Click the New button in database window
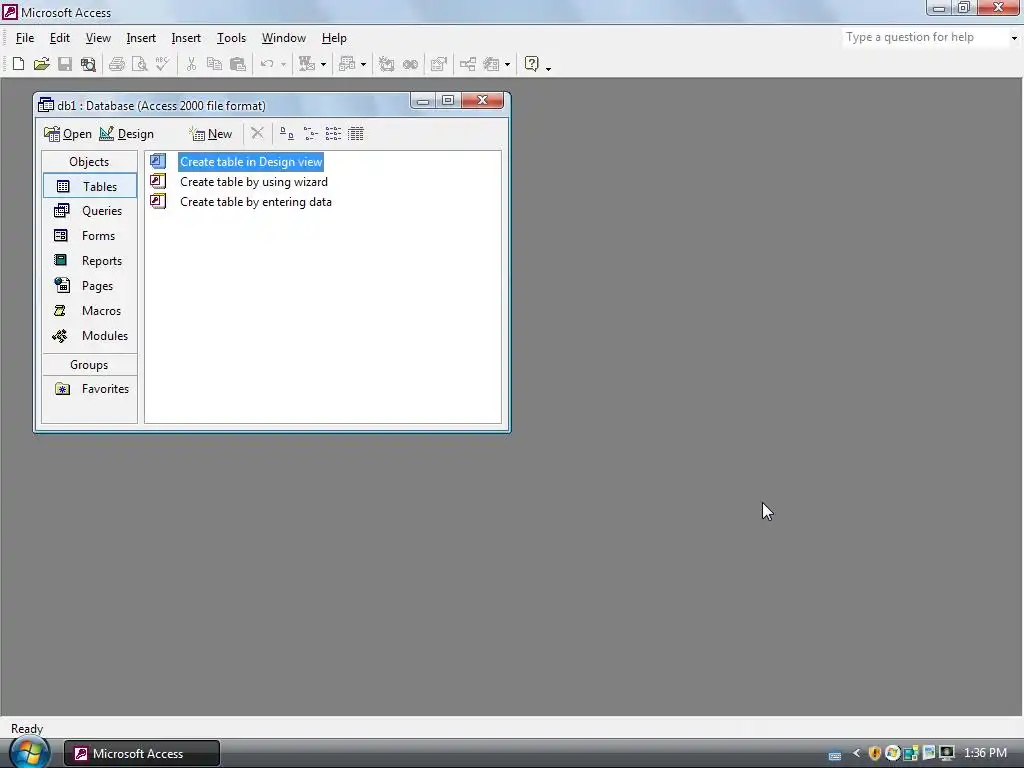The height and width of the screenshot is (768, 1024). 211,134
